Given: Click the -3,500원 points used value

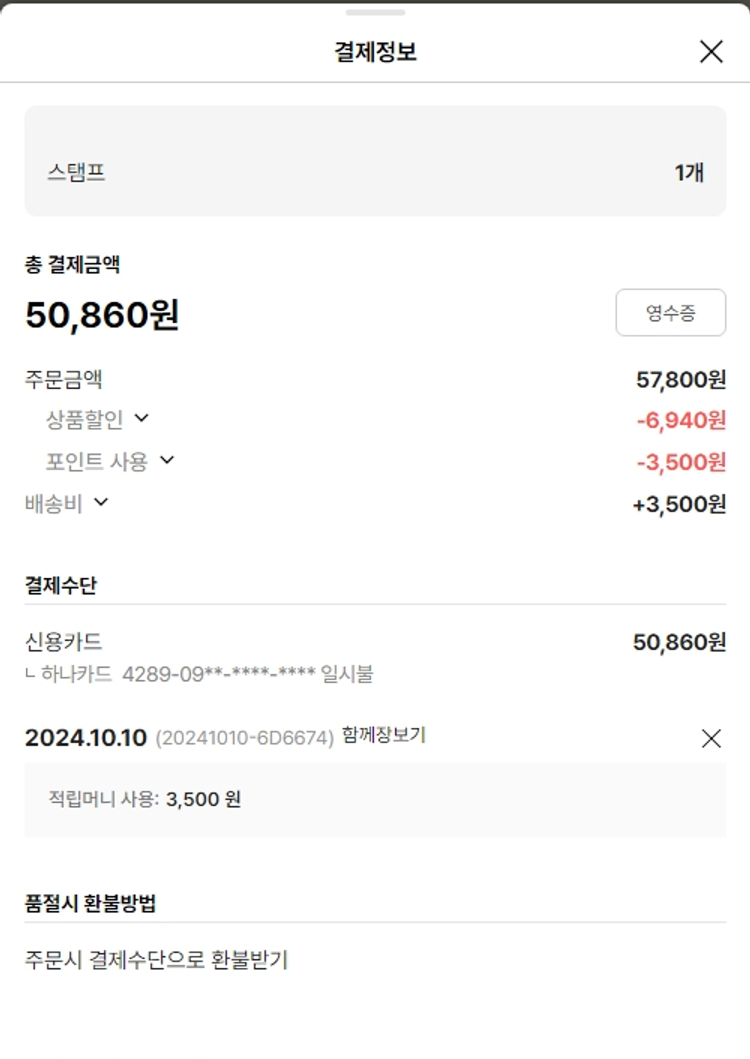Looking at the screenshot, I should [x=680, y=462].
